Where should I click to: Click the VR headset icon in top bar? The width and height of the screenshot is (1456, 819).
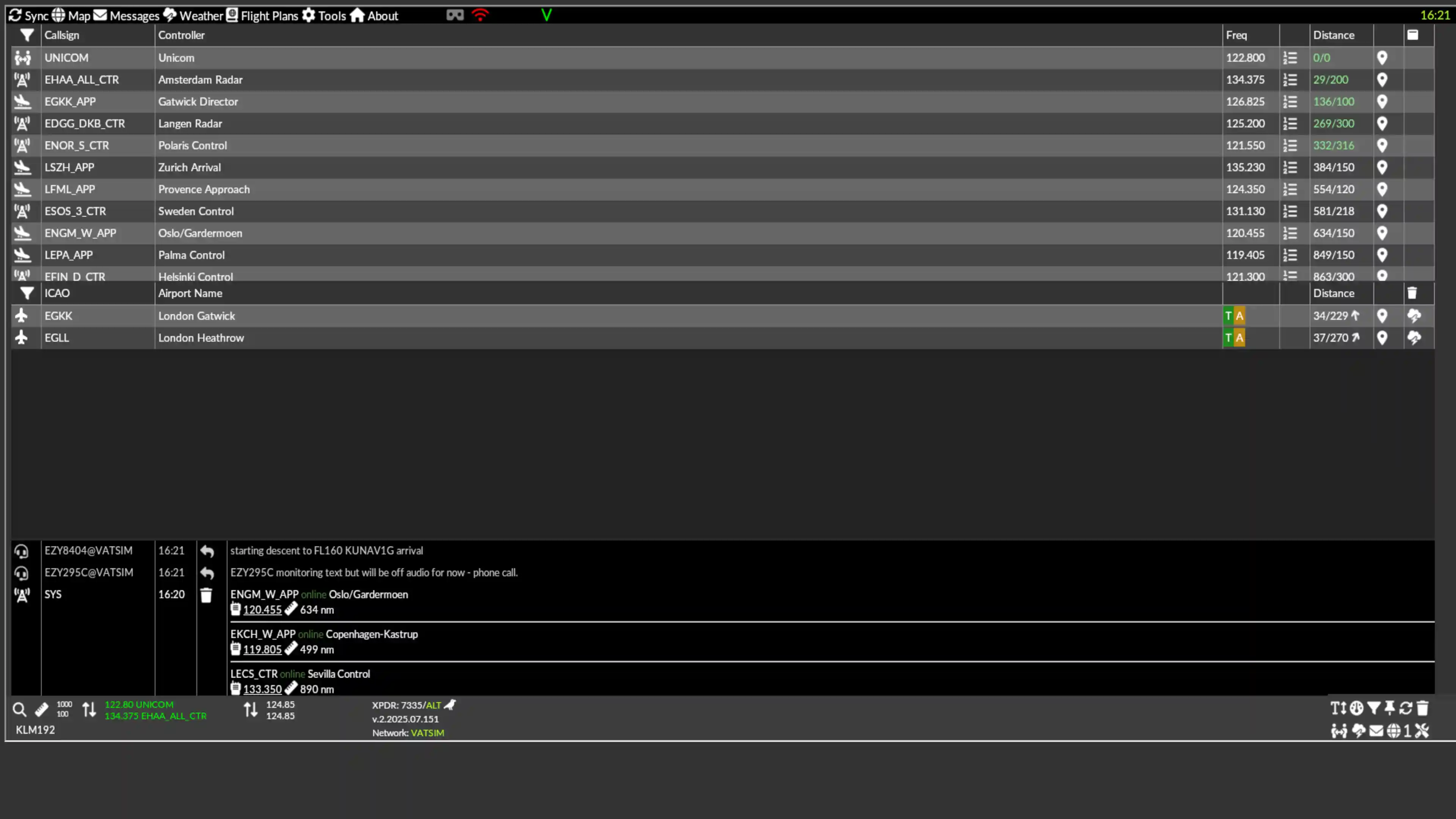455,15
